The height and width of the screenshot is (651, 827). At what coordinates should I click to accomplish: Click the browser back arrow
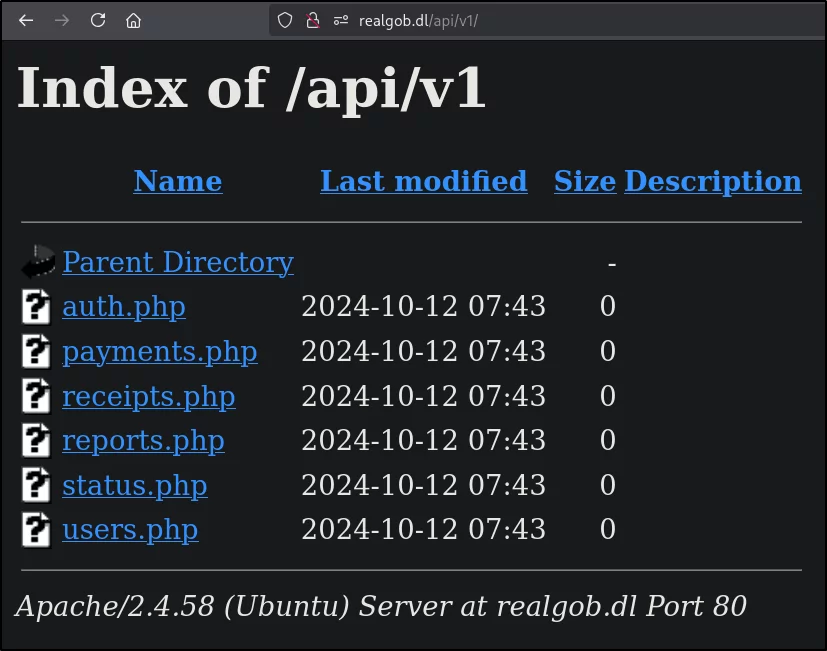click(x=26, y=21)
